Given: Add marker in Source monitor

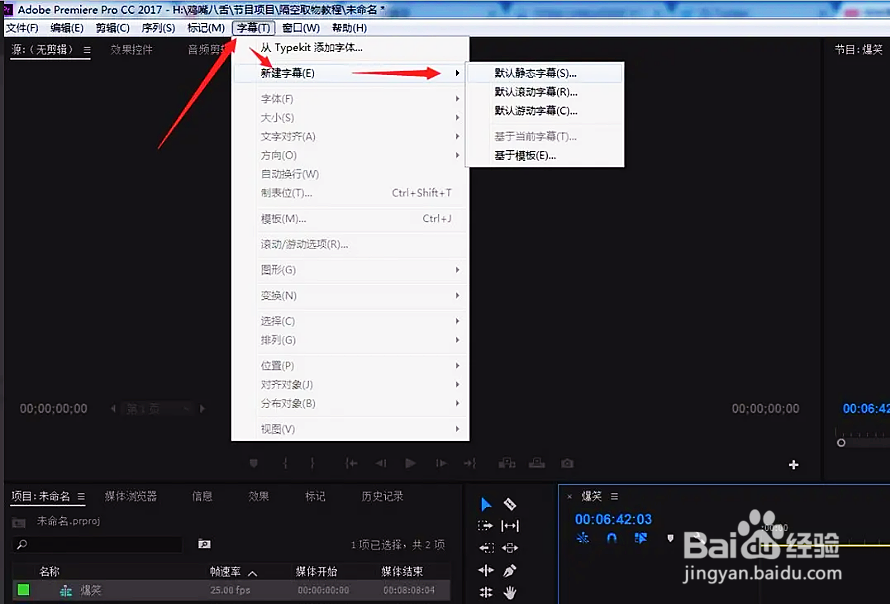Looking at the screenshot, I should pos(254,463).
